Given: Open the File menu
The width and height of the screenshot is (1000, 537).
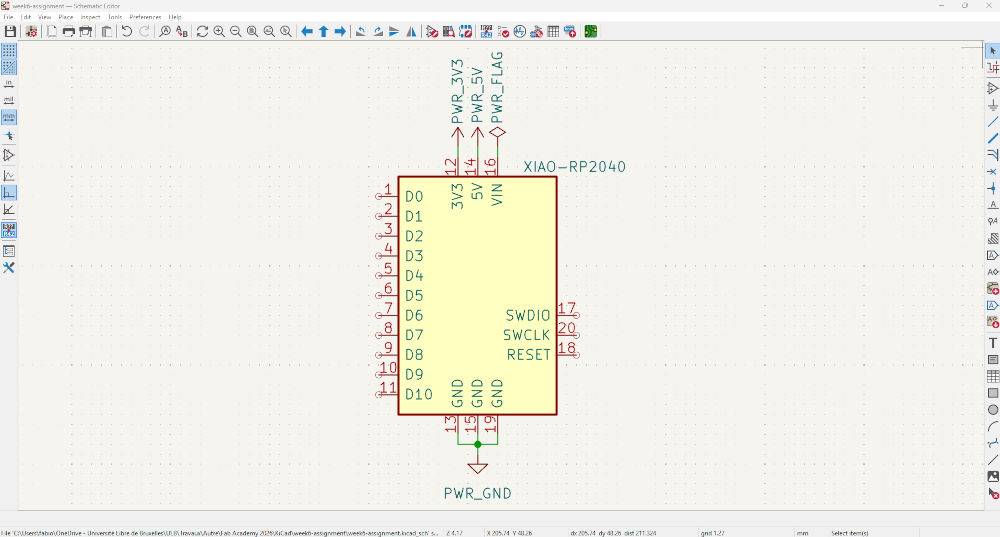Looking at the screenshot, I should point(8,17).
